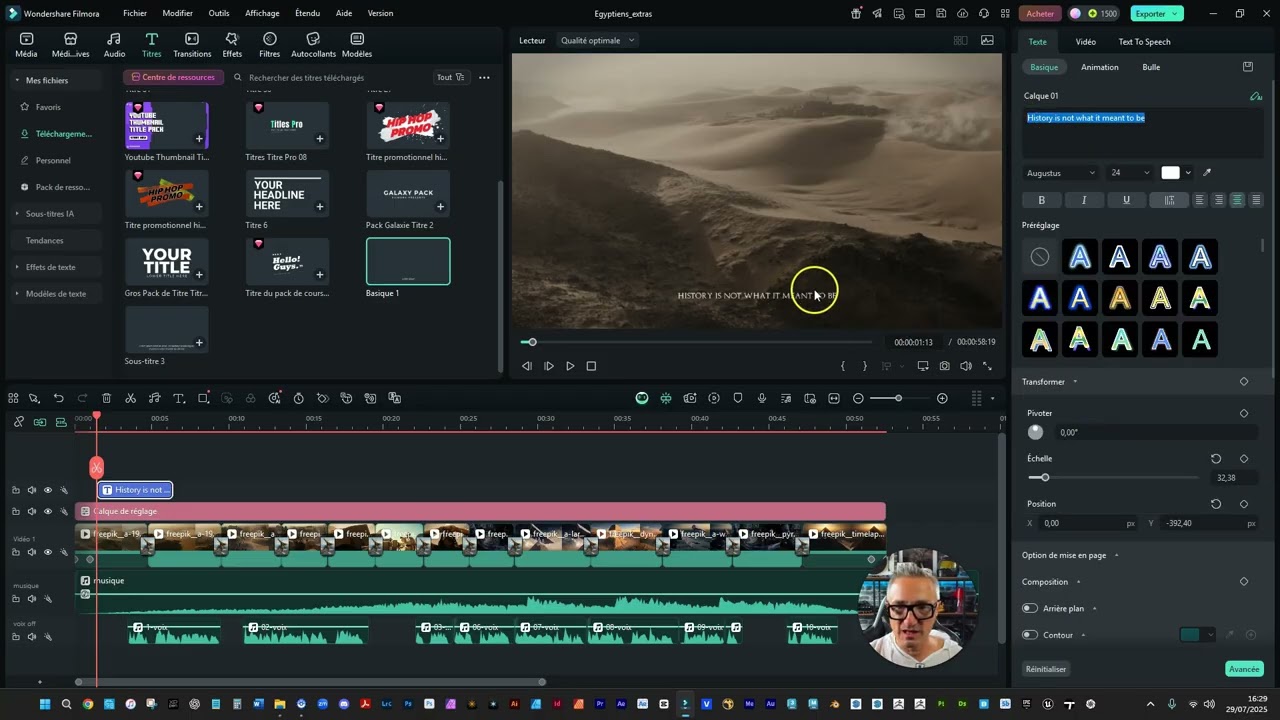Open the Fichier menu
This screenshot has height=720, width=1280.
pos(135,14)
